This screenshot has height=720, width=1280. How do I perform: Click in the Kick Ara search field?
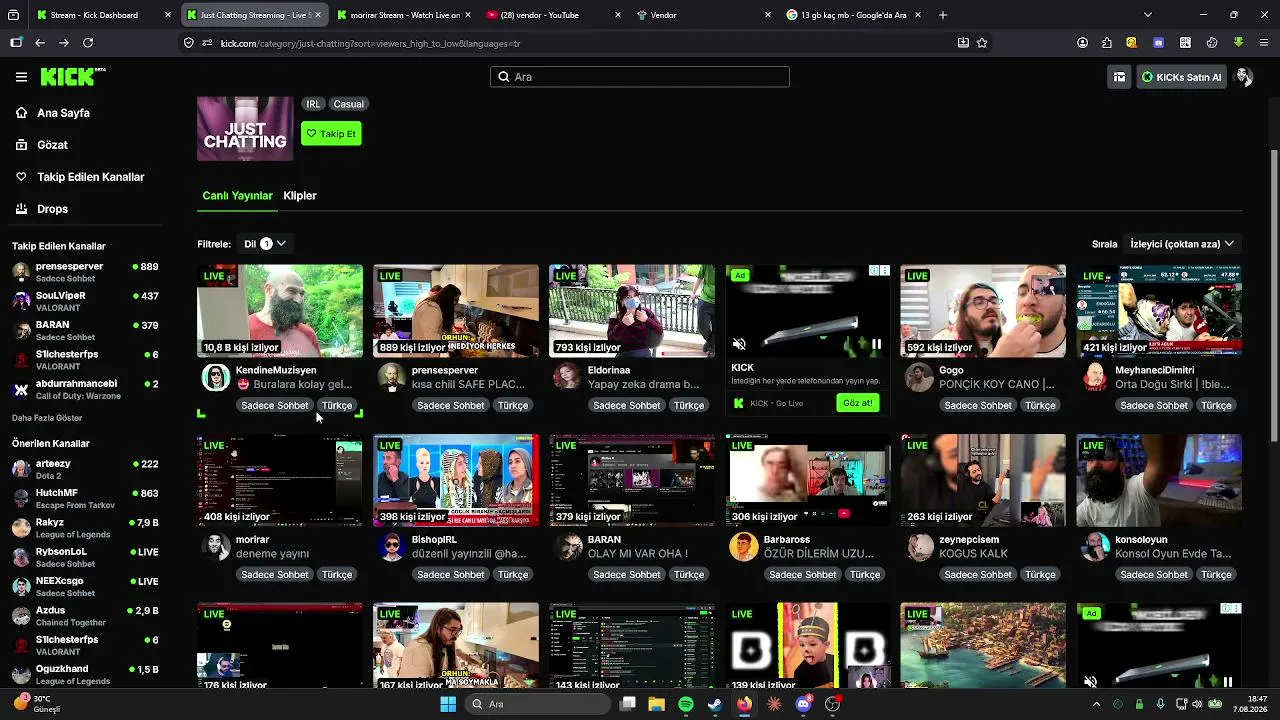640,77
